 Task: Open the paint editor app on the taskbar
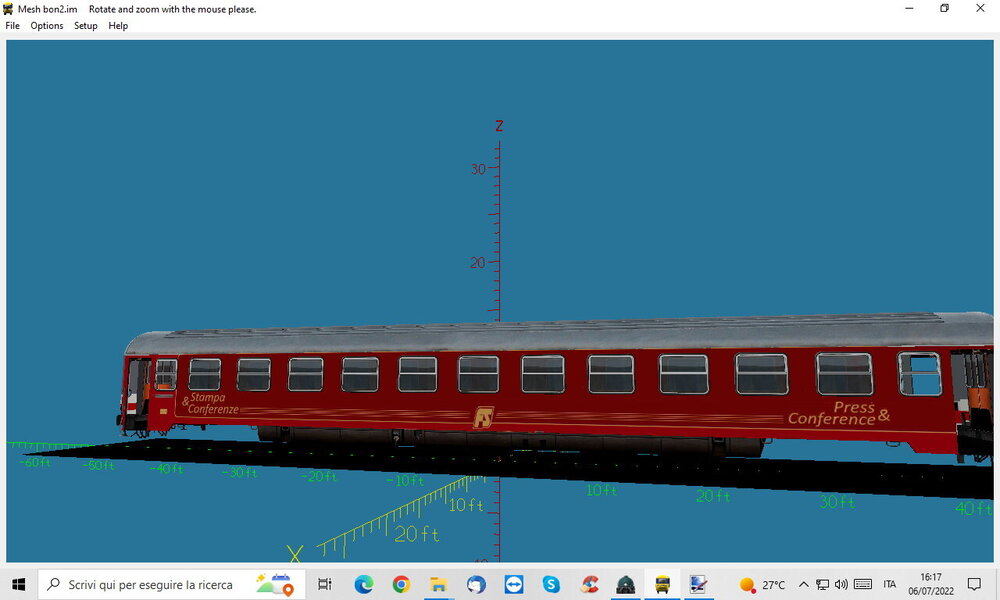pyautogui.click(x=698, y=584)
